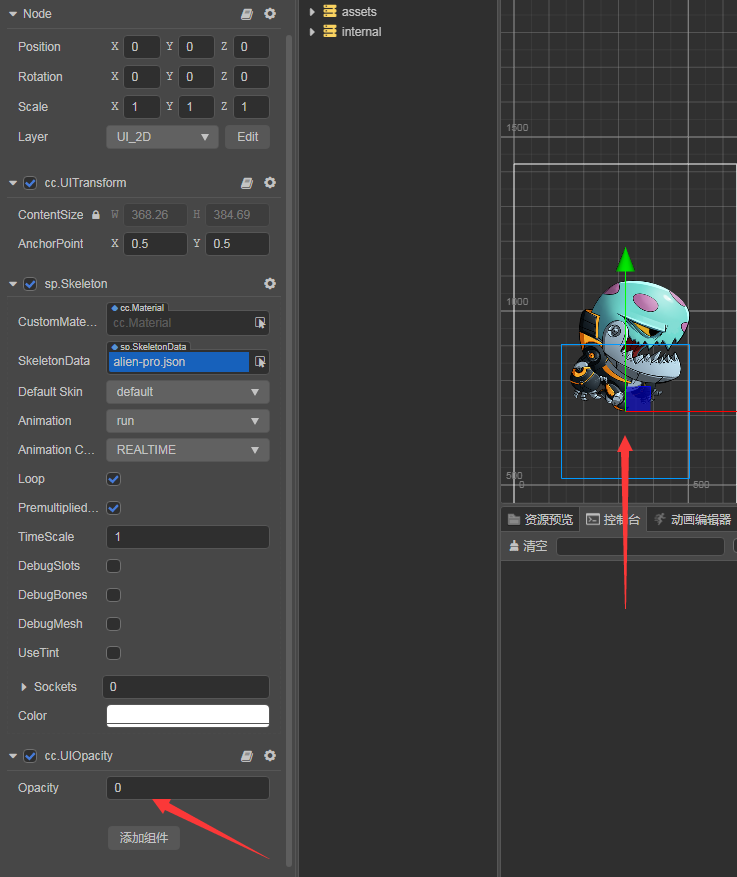Click the cc.Material empty asset field
The image size is (737, 877).
(180, 323)
